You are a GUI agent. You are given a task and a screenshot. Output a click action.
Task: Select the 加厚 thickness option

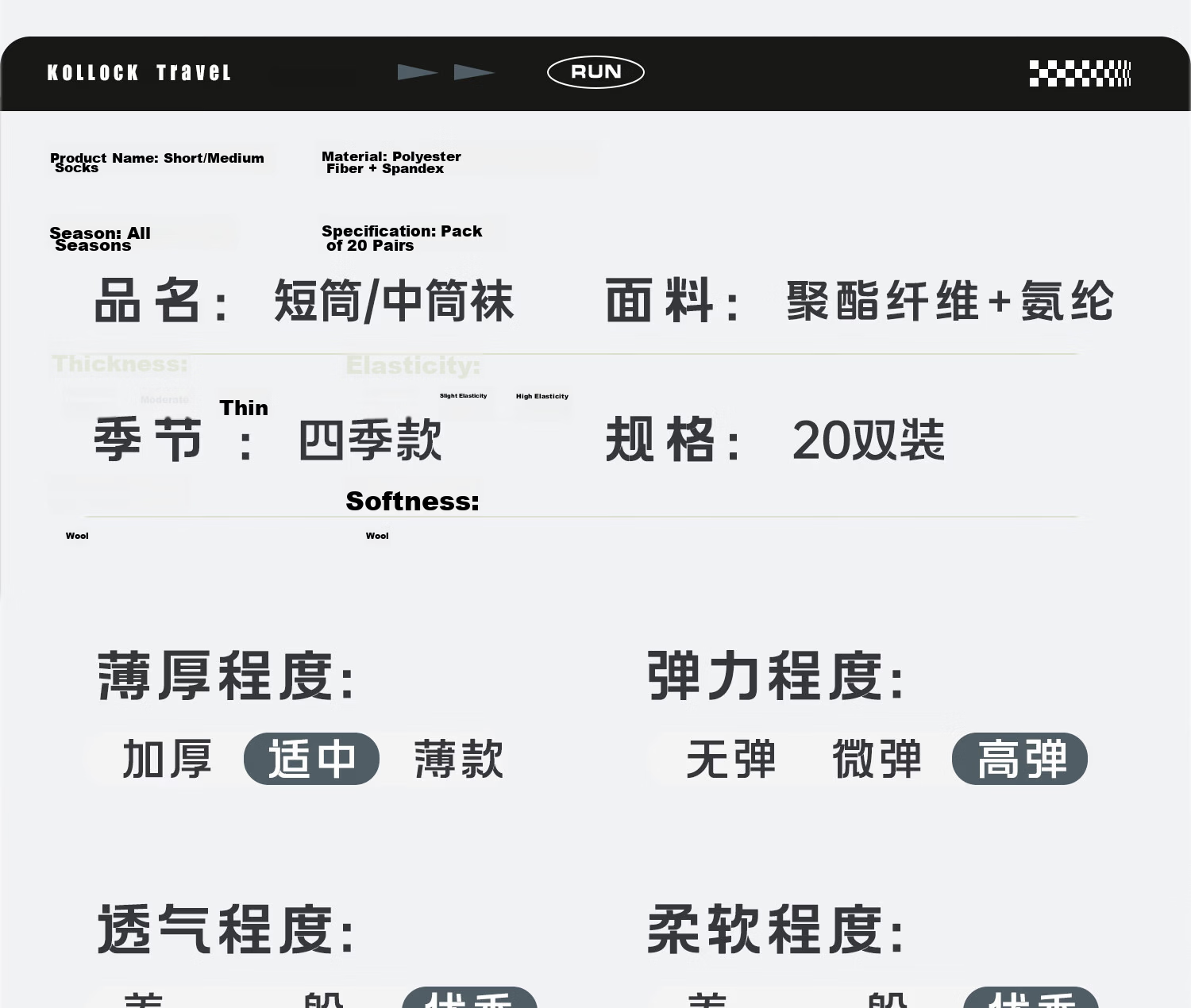point(167,759)
